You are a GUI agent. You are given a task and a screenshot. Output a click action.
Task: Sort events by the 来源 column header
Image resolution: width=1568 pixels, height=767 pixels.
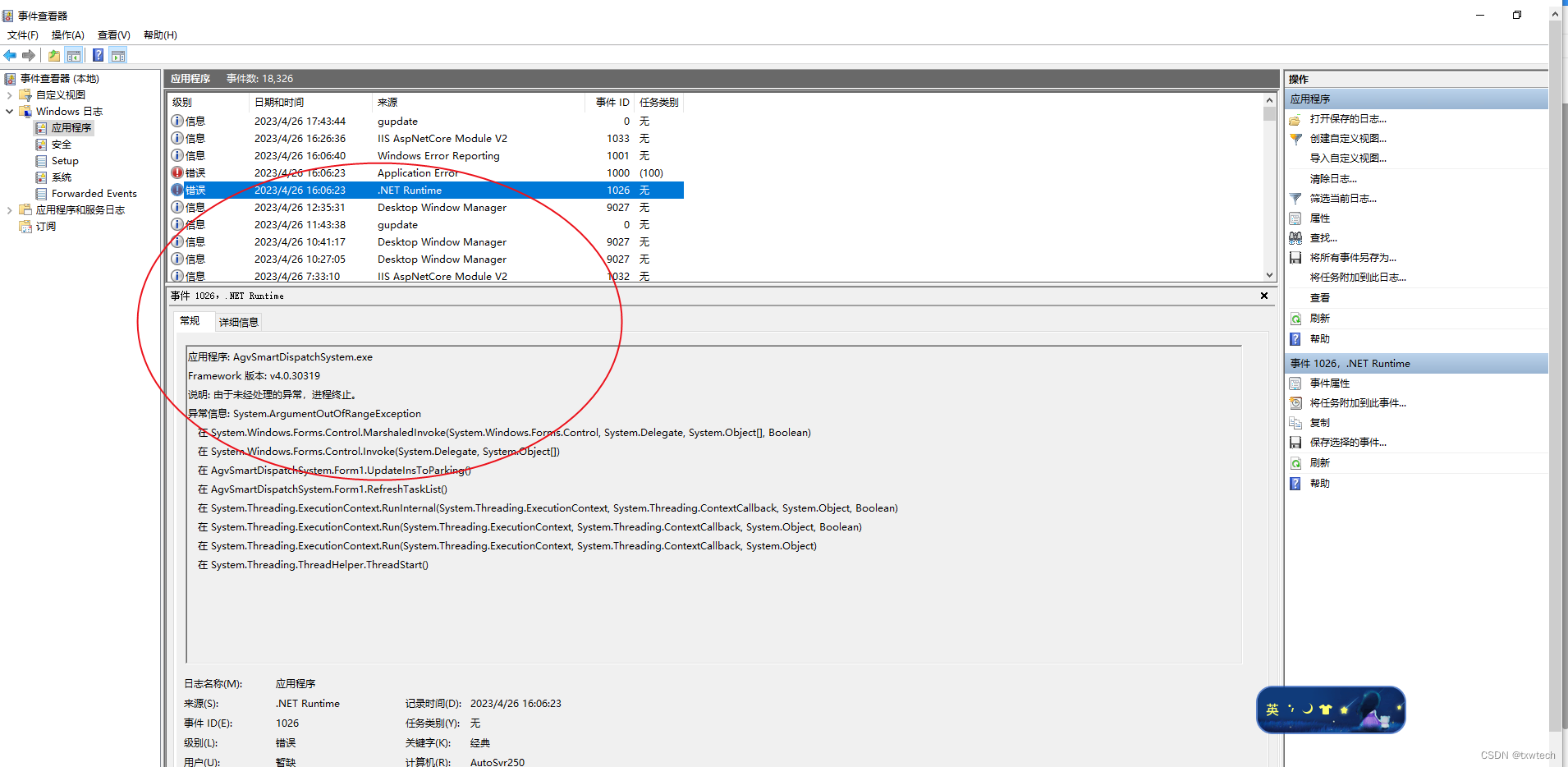pos(479,103)
